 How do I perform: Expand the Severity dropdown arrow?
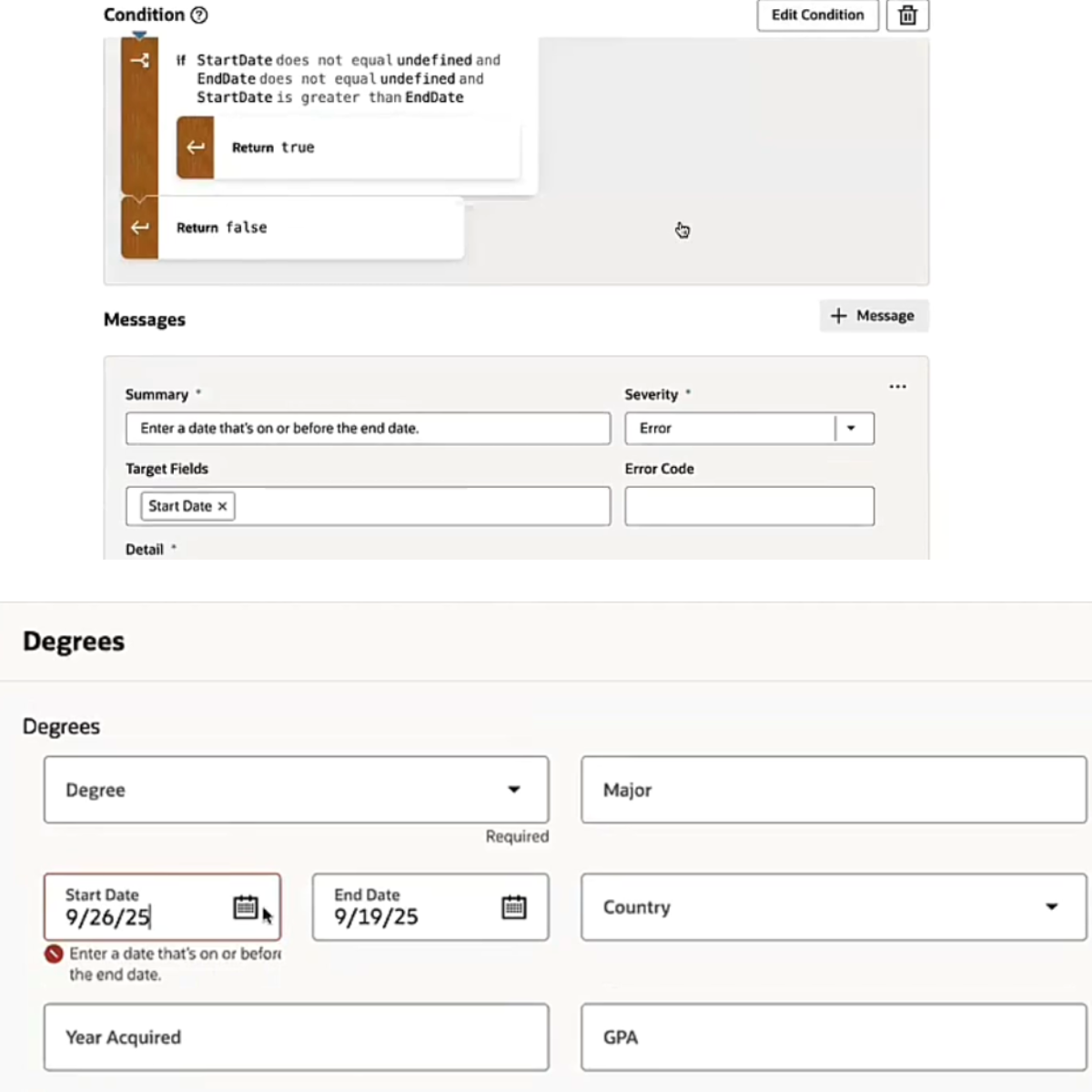coord(852,429)
